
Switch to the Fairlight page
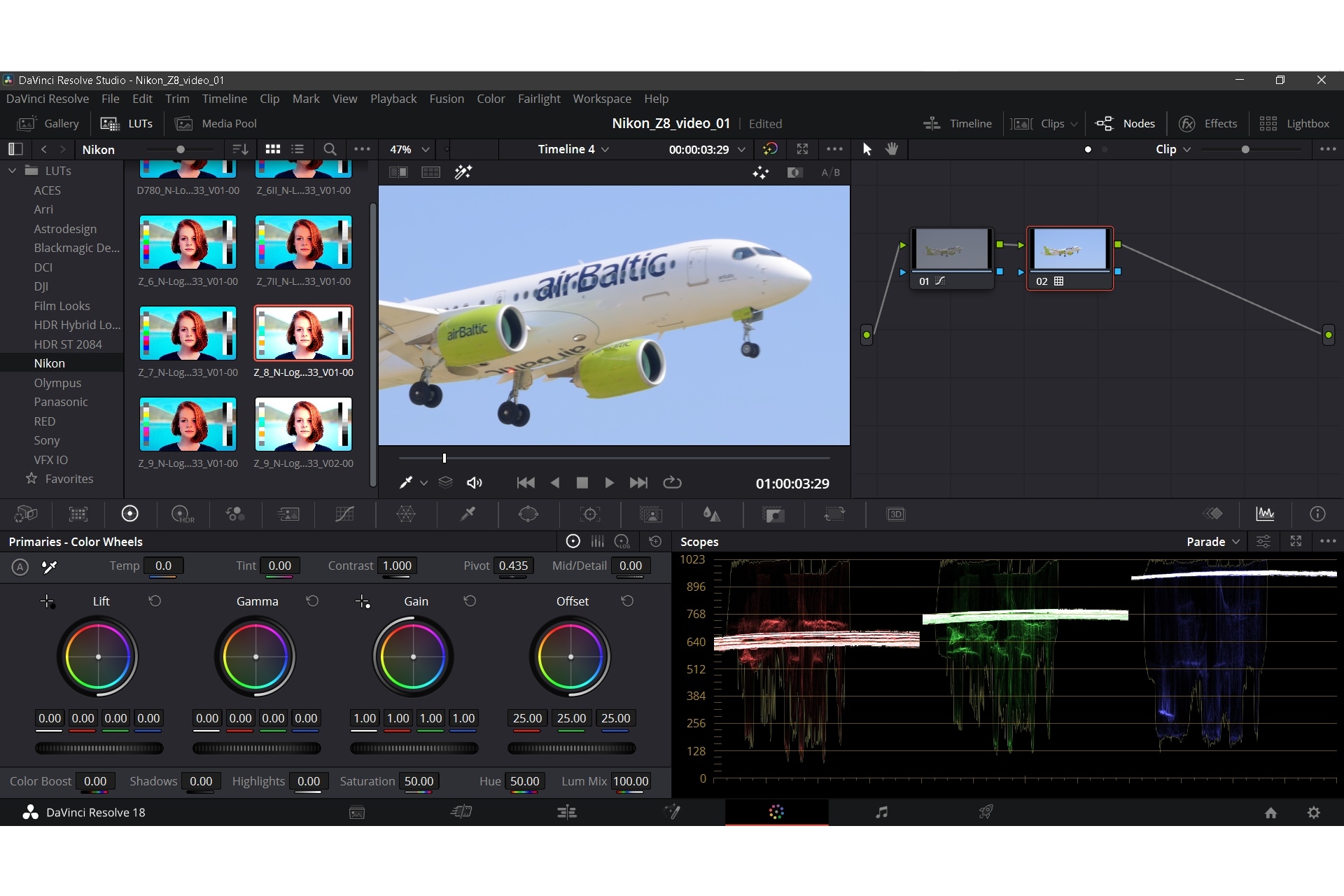coord(881,812)
